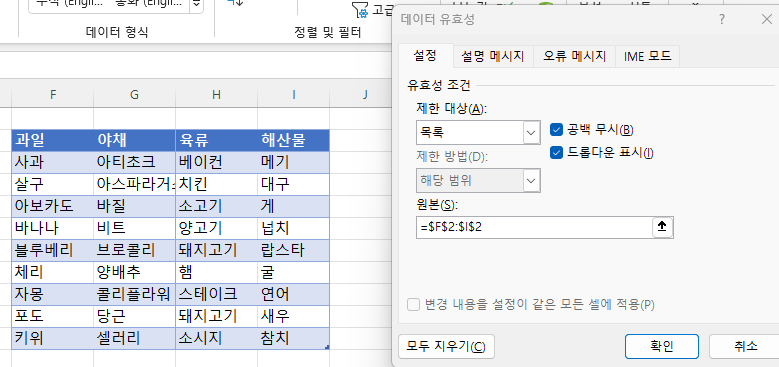Click the 비트 cell
The width and height of the screenshot is (779, 367).
click(x=135, y=228)
